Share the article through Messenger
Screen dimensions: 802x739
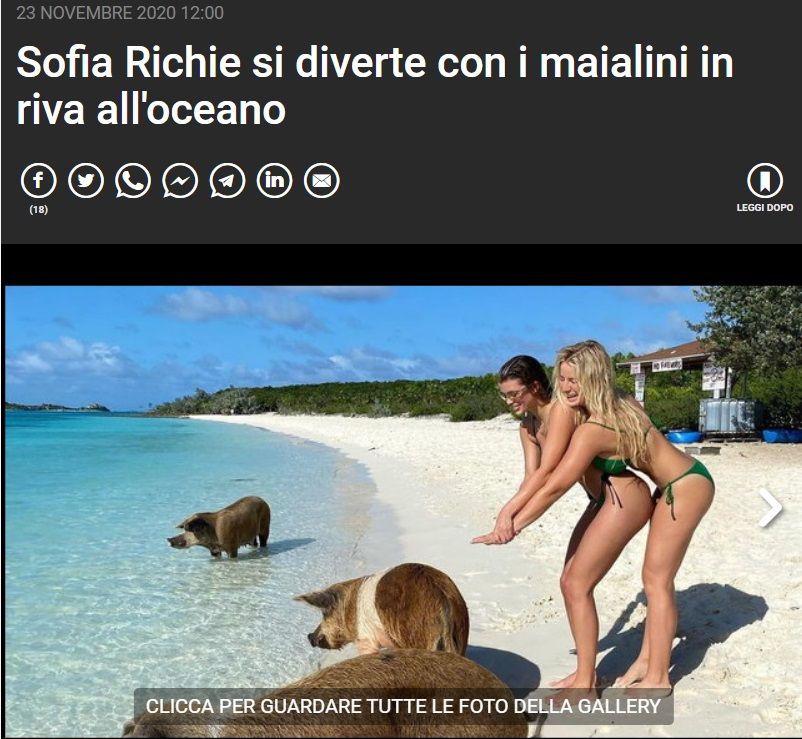point(180,181)
